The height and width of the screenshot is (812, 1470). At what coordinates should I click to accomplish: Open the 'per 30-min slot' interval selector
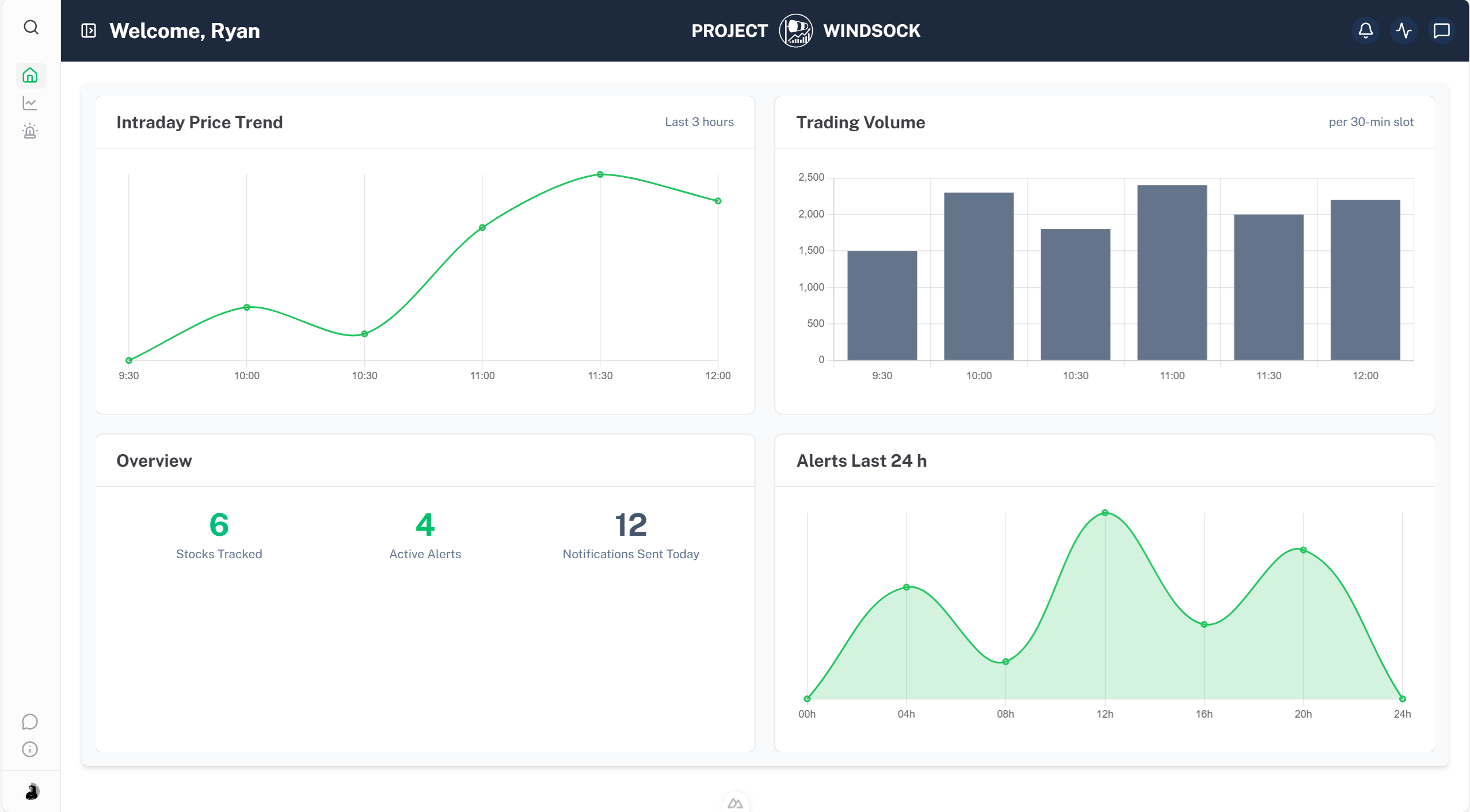(1370, 121)
